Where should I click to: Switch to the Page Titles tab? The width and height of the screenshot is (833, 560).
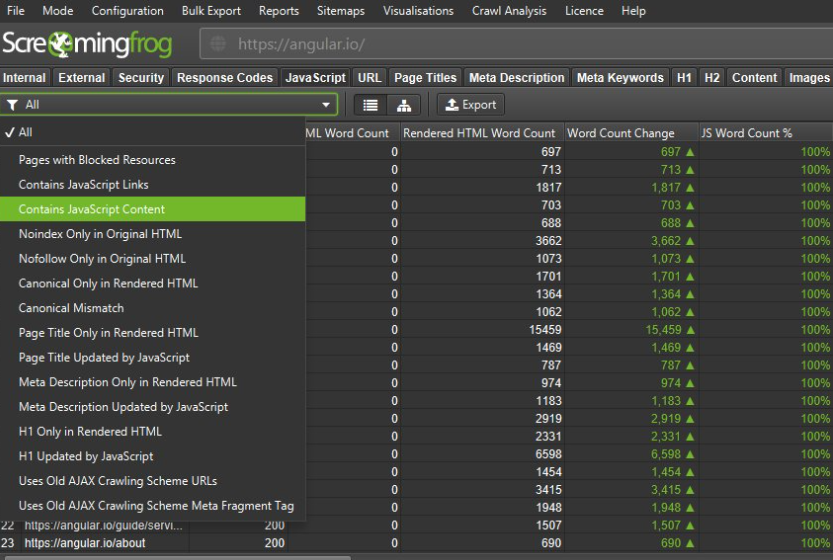pyautogui.click(x=425, y=78)
